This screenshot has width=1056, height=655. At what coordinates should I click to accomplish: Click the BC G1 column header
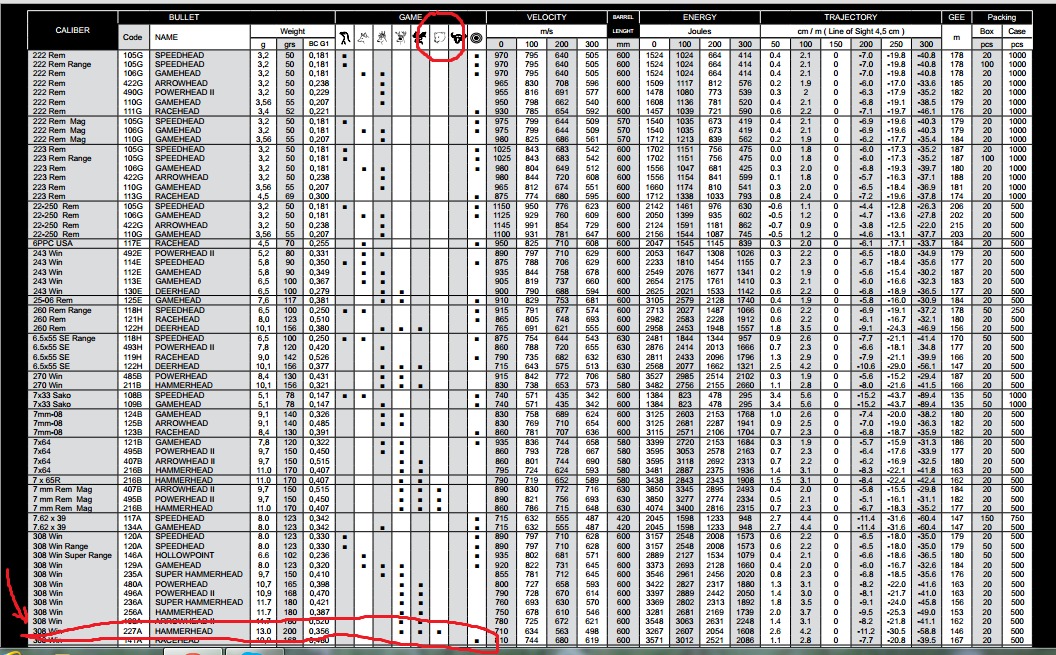click(319, 44)
